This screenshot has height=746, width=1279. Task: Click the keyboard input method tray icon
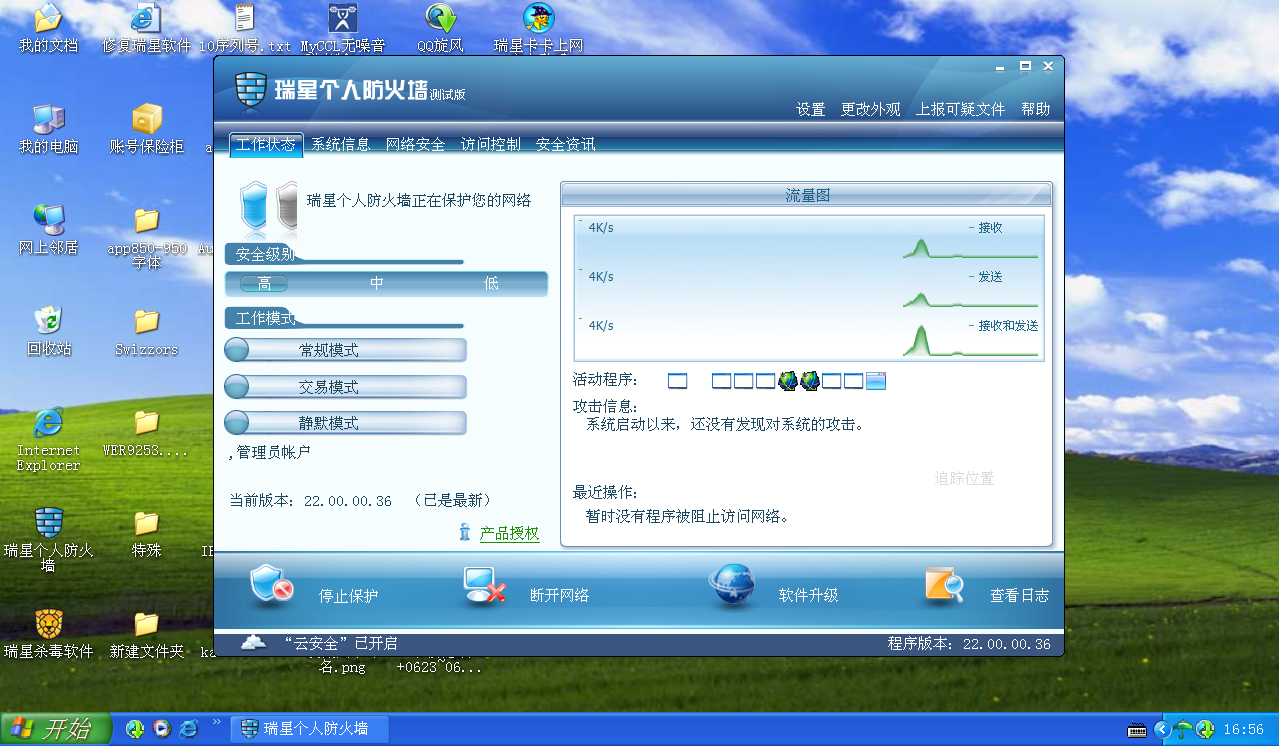1138,729
